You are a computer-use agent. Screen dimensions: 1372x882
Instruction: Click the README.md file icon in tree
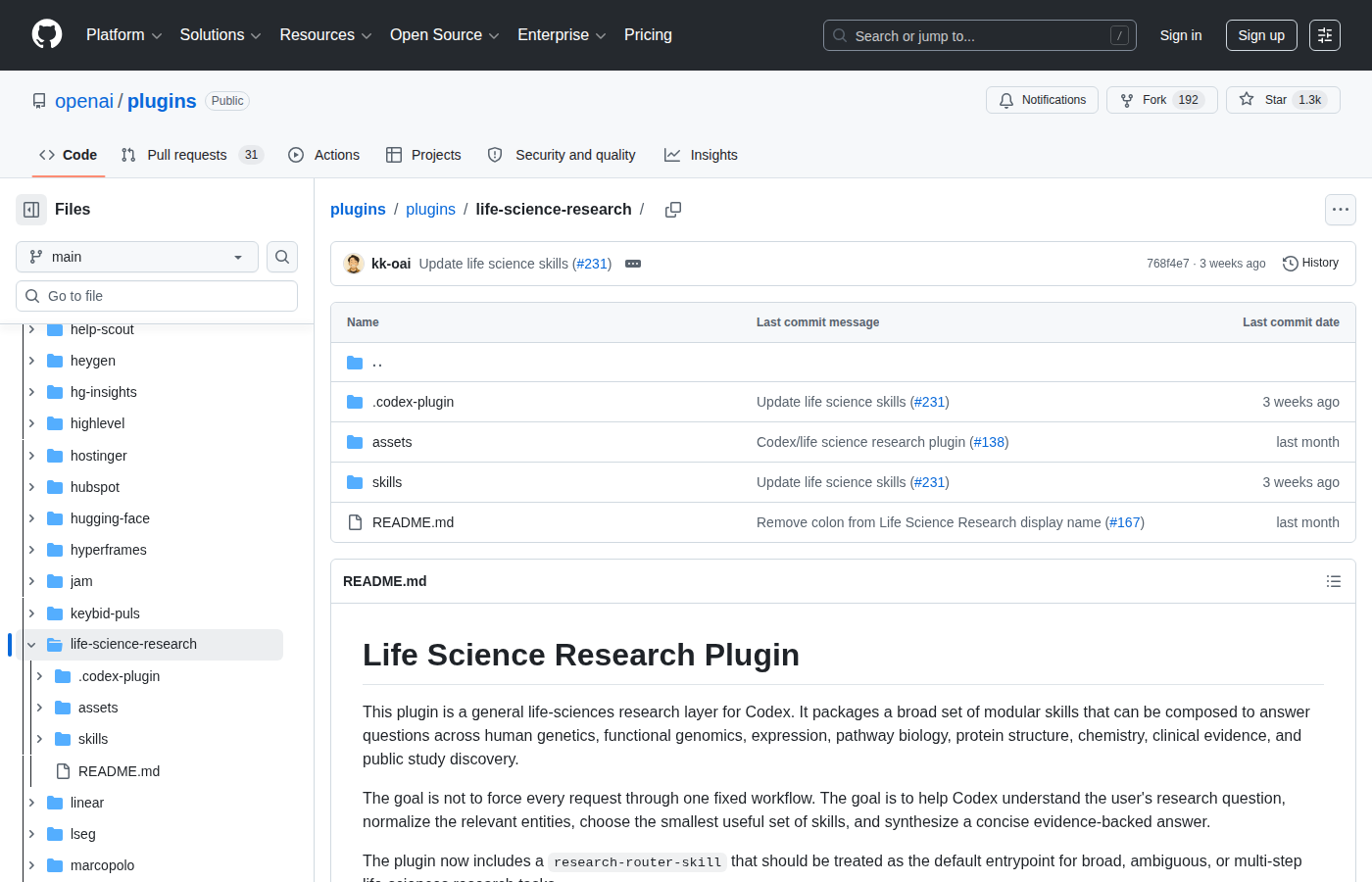[63, 771]
